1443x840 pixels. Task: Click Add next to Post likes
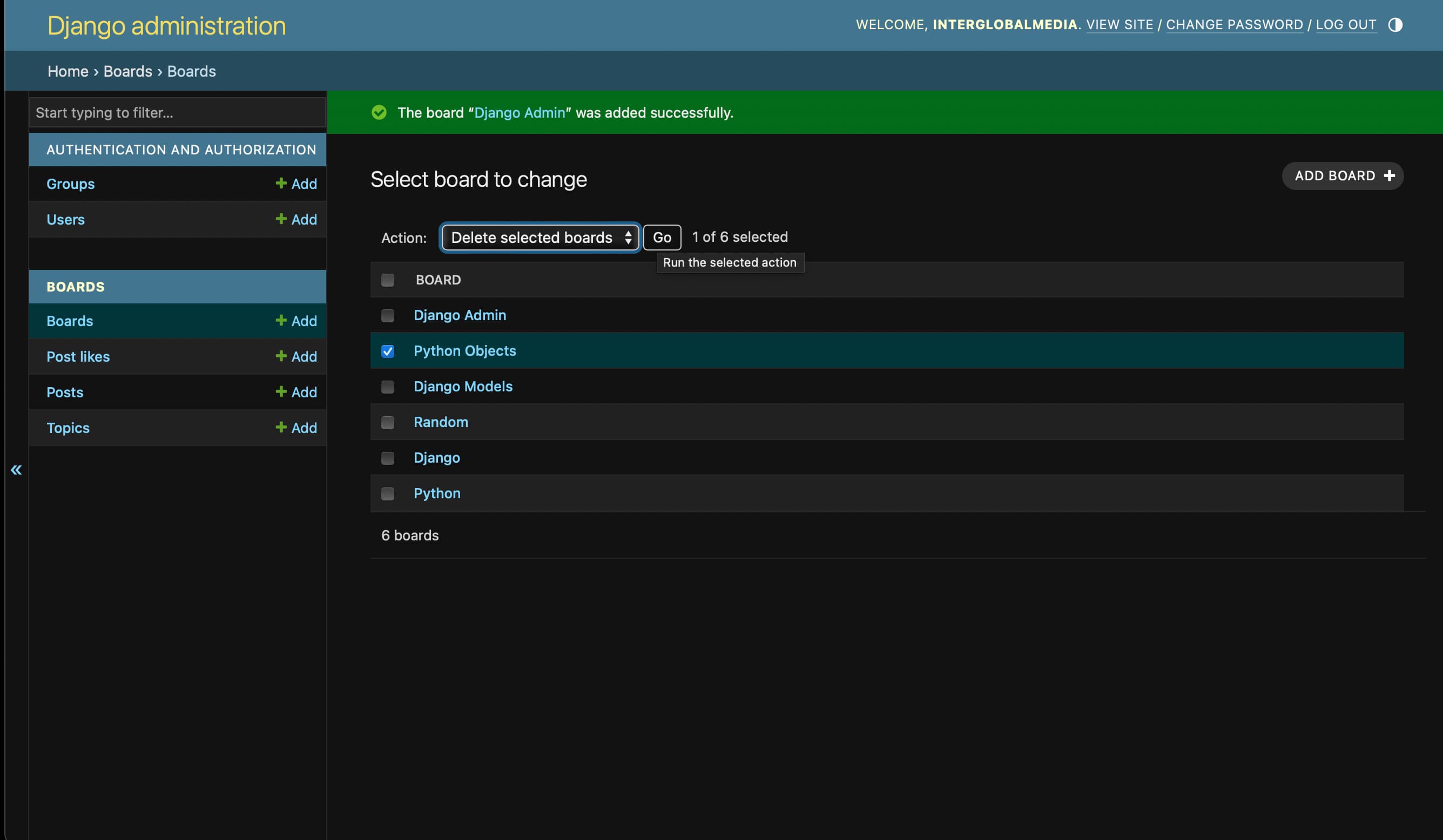click(296, 356)
